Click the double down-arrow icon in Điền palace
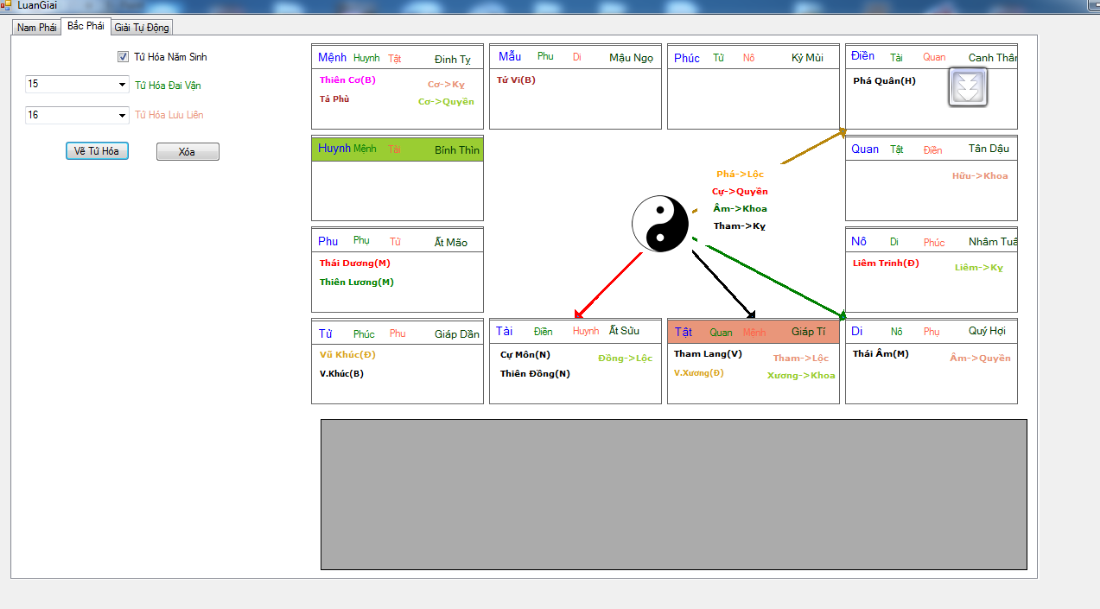 [967, 88]
